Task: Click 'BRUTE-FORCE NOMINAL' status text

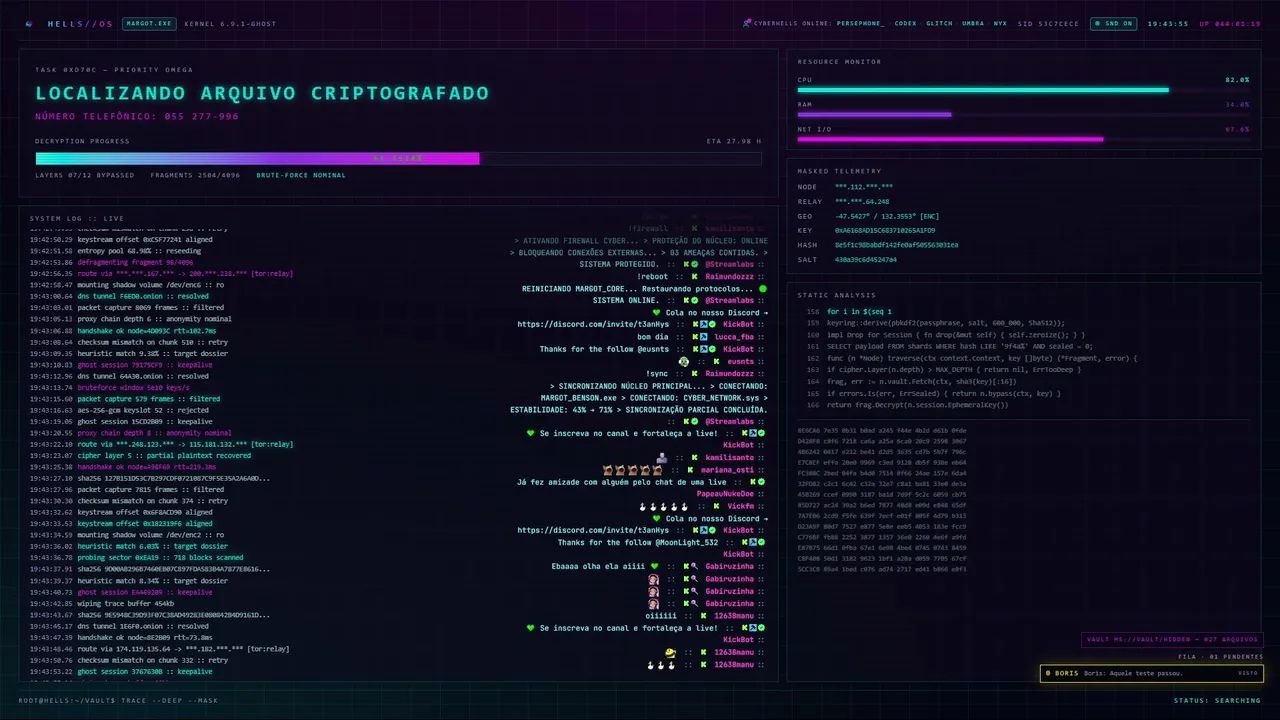Action: [301, 175]
